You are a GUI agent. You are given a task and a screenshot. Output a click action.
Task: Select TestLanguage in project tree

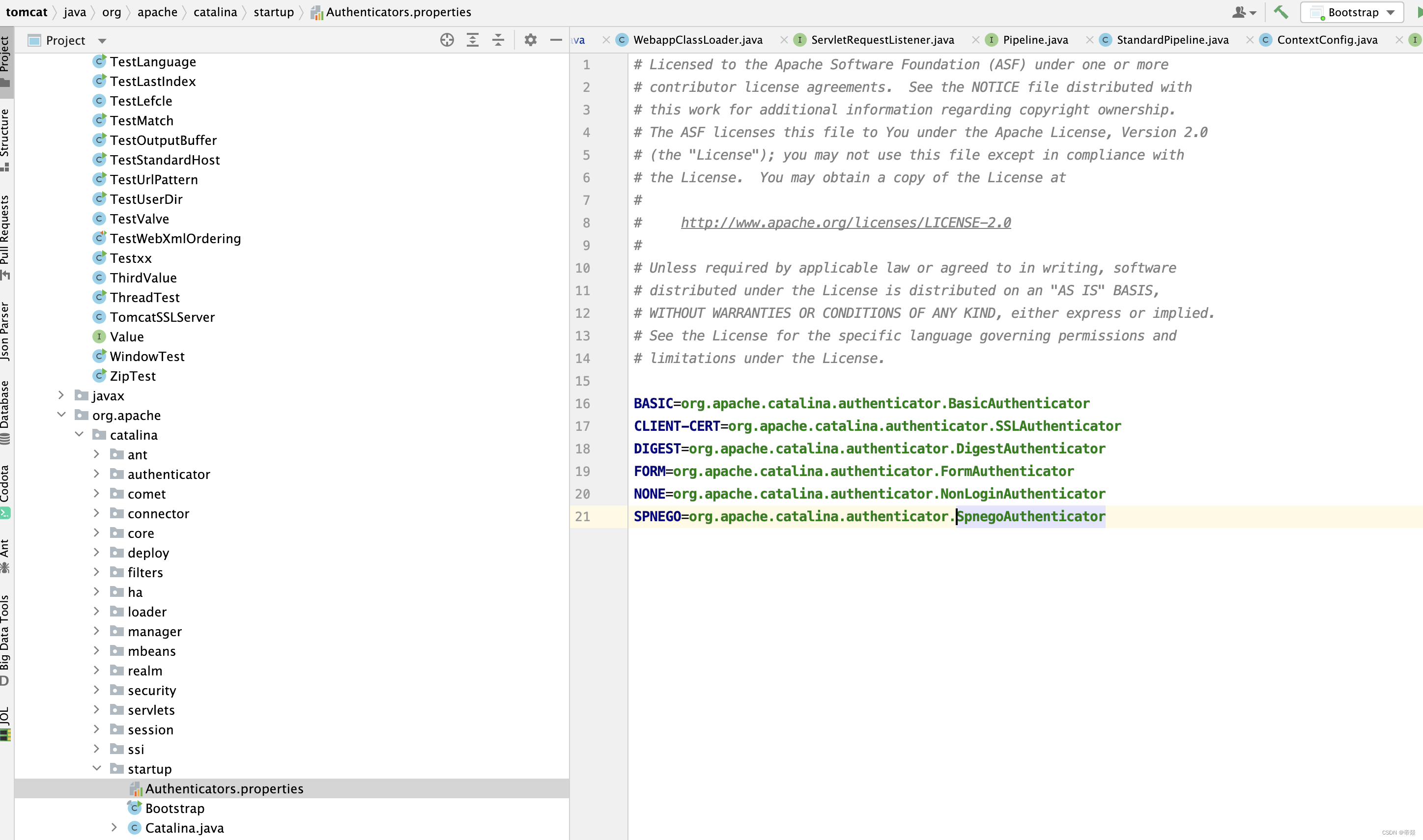[152, 62]
